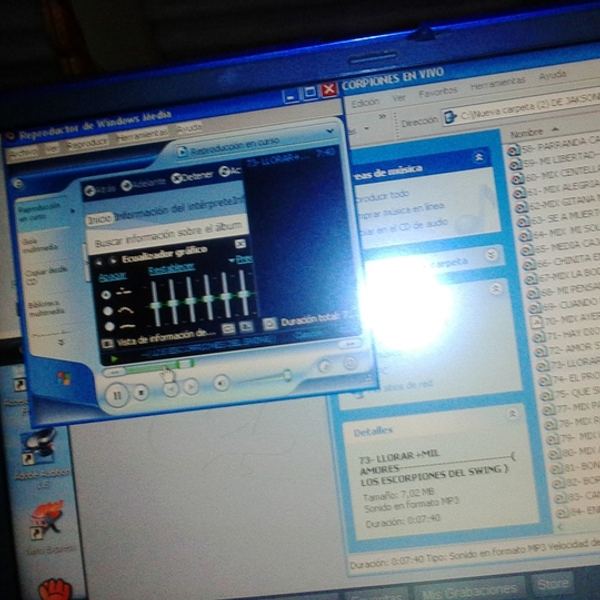The height and width of the screenshot is (600, 600).
Task: Click Copiar en el CD de audio link
Action: tap(404, 227)
